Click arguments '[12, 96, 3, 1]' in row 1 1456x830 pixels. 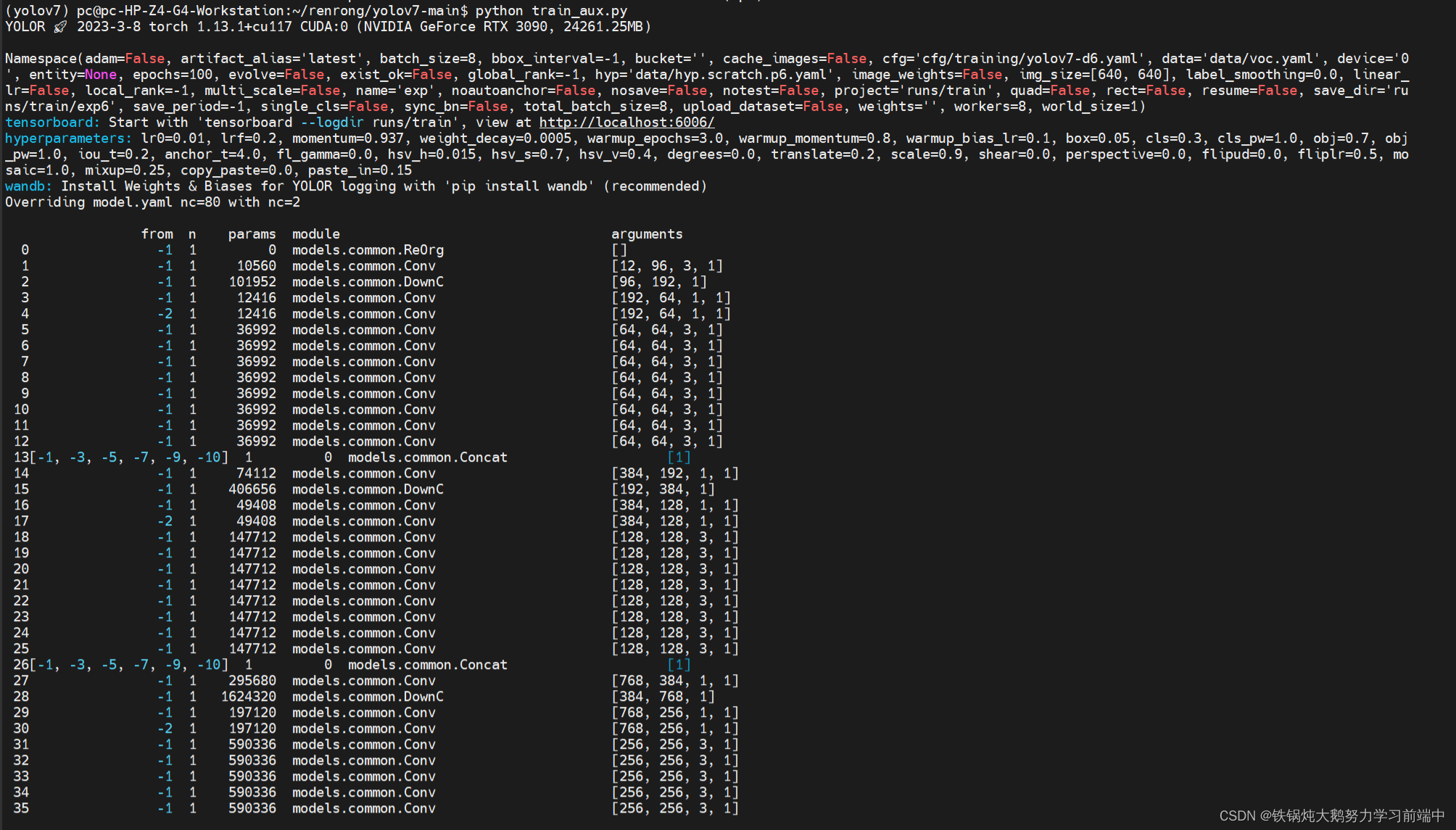click(x=667, y=266)
